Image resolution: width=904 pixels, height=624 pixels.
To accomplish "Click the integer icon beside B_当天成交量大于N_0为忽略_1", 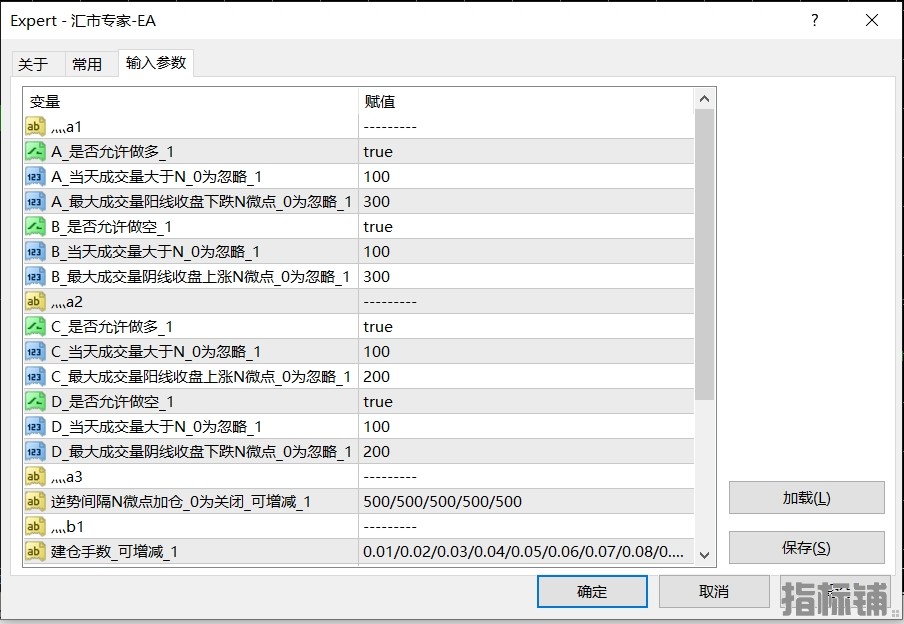I will tap(35, 251).
